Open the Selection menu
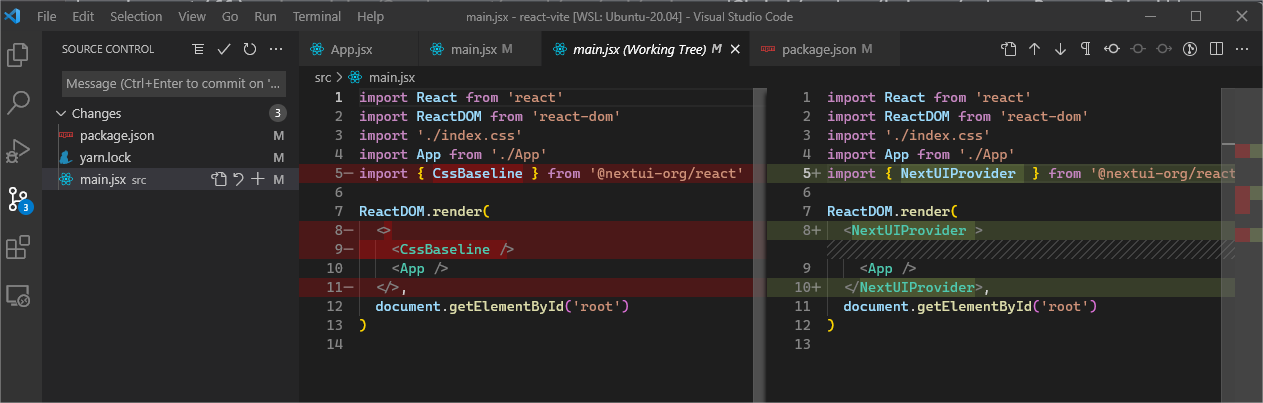 pyautogui.click(x=136, y=17)
